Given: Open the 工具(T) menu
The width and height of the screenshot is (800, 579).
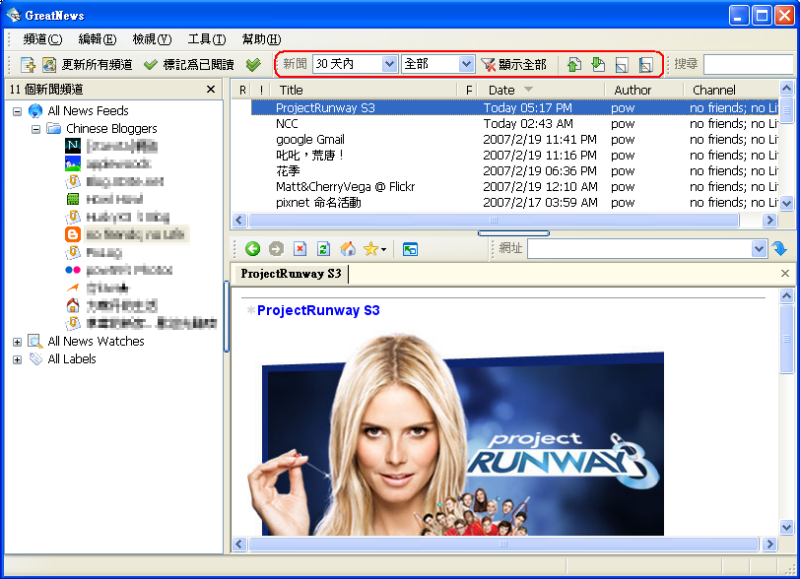Looking at the screenshot, I should (207, 39).
